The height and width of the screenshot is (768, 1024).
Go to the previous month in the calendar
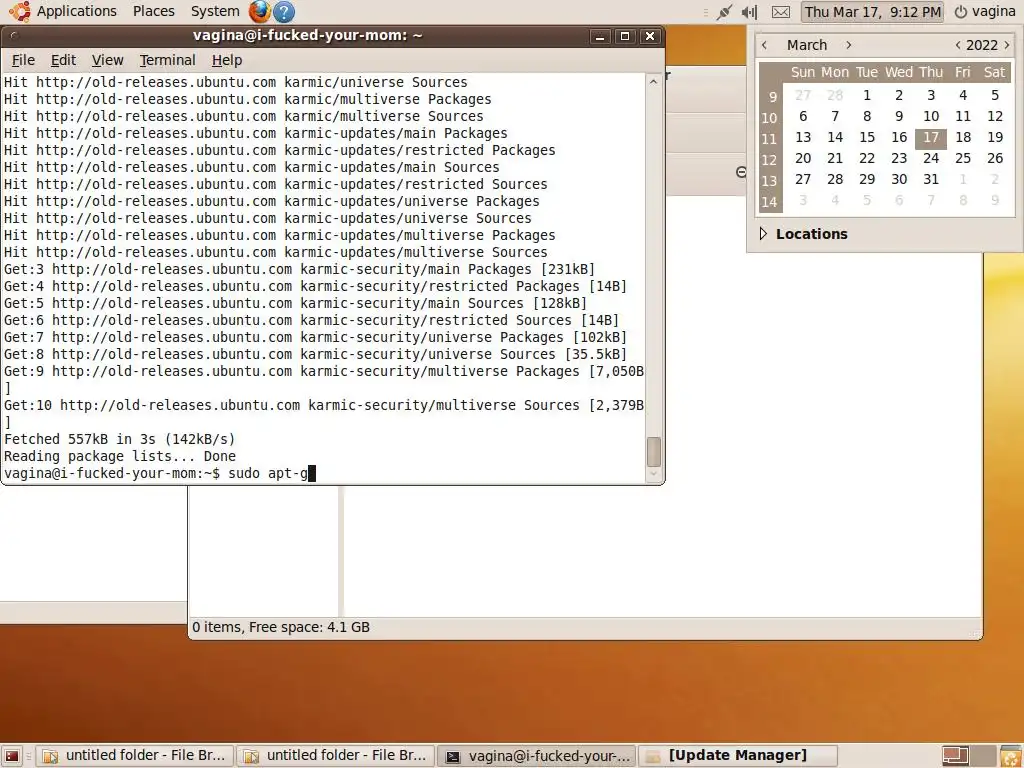pyautogui.click(x=764, y=45)
